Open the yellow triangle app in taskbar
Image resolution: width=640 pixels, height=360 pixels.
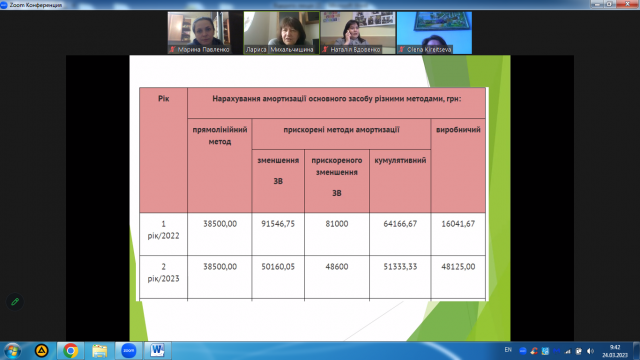pos(41,351)
